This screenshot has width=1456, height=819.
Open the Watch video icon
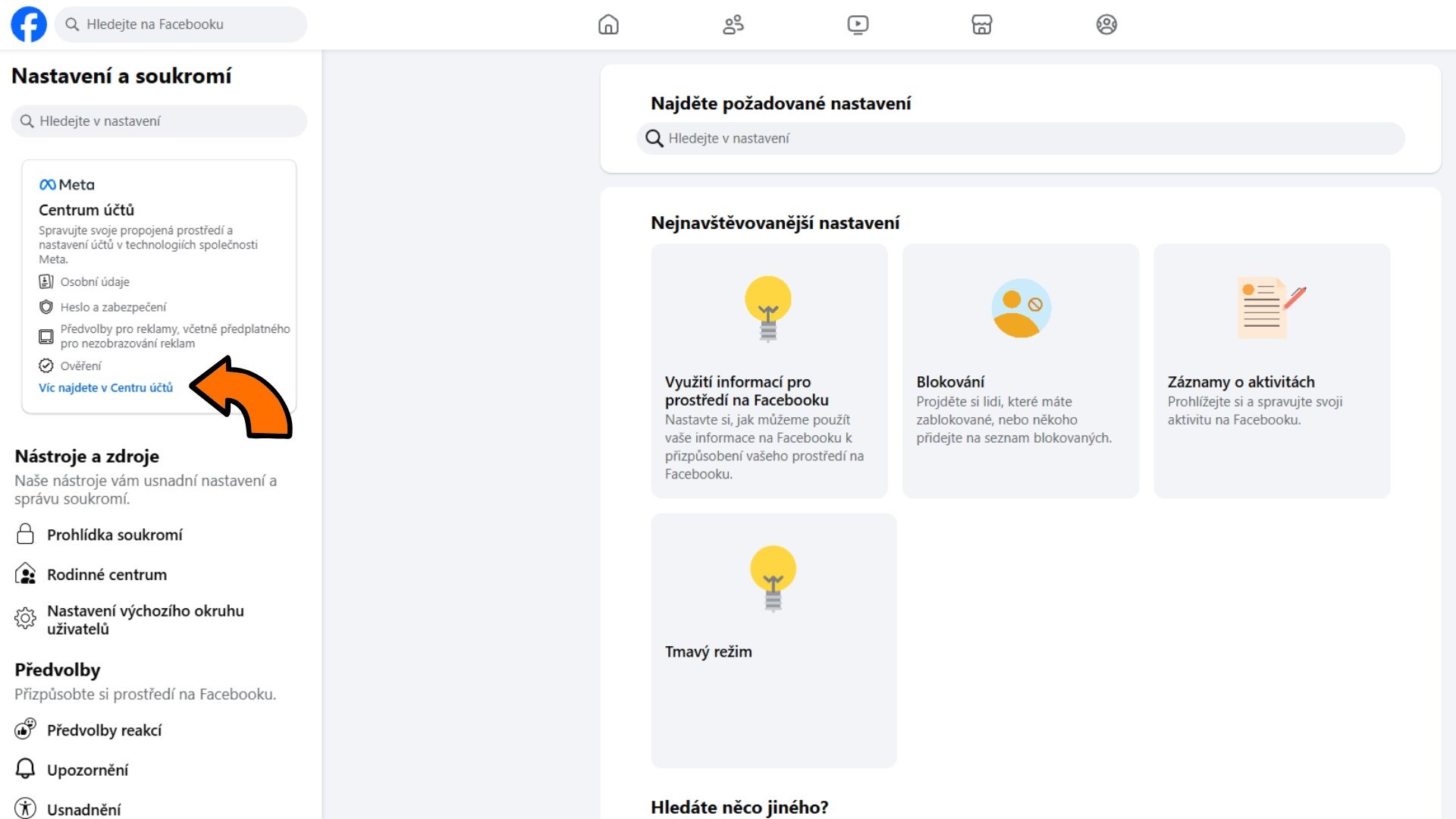click(x=858, y=24)
